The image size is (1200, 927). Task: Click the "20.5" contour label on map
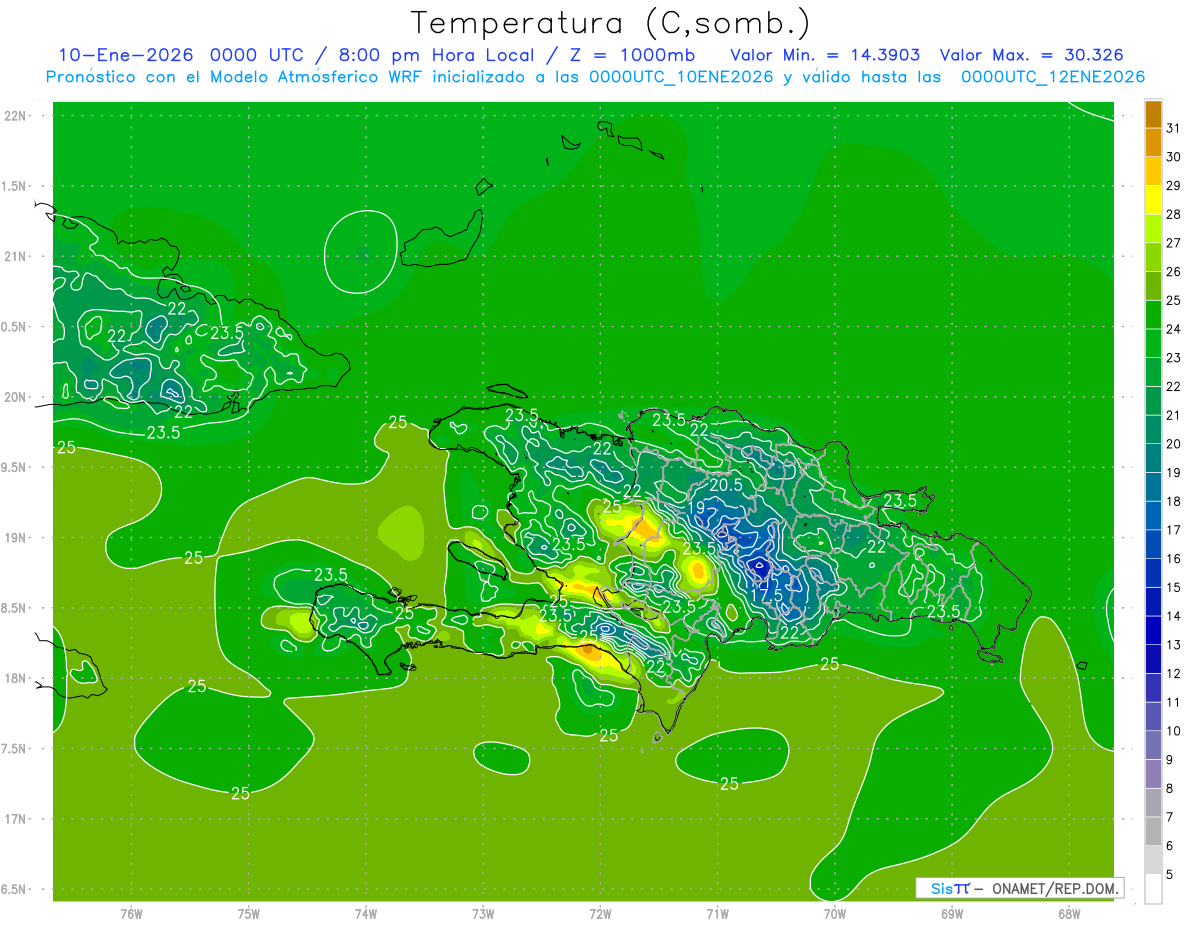pyautogui.click(x=725, y=484)
